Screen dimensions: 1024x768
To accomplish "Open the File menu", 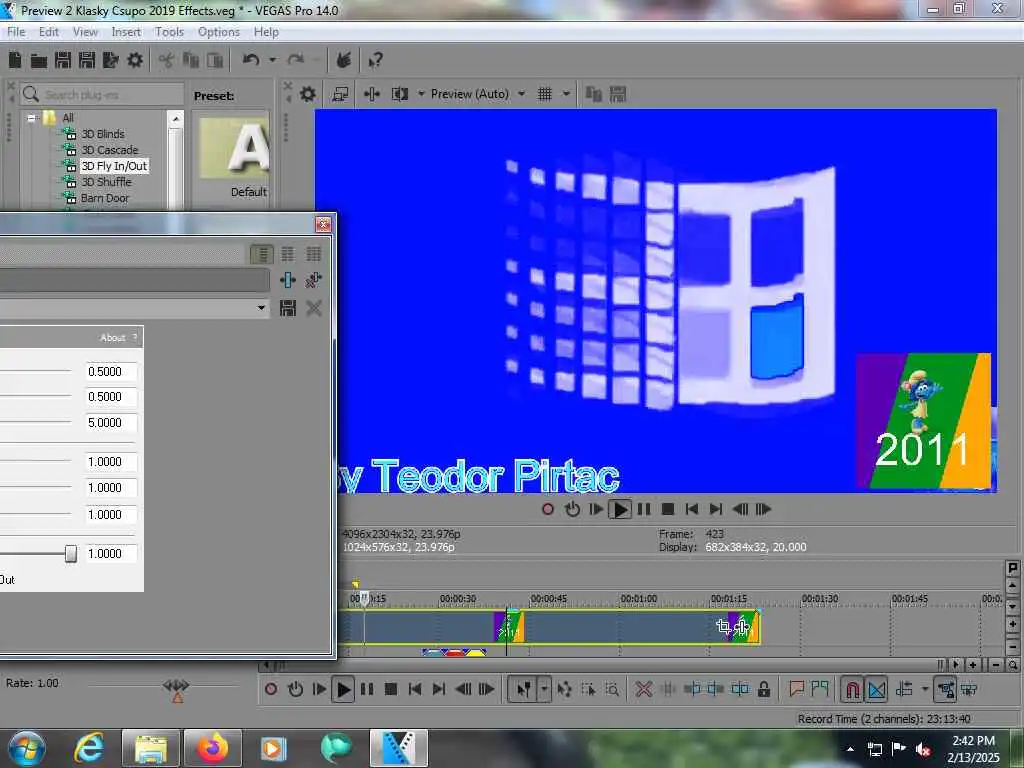I will pos(16,32).
